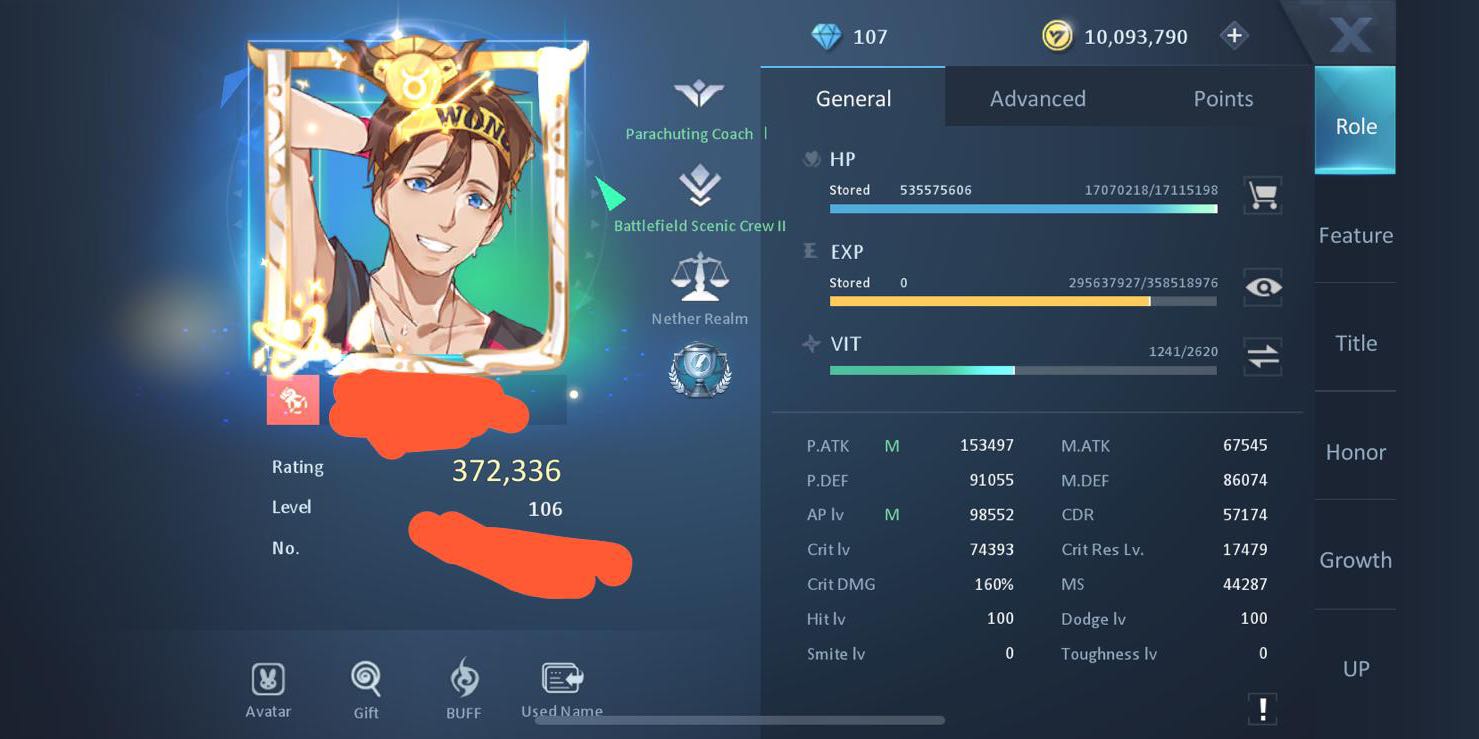Switch to the Advanced tab
The width and height of the screenshot is (1479, 739).
pyautogui.click(x=1037, y=99)
